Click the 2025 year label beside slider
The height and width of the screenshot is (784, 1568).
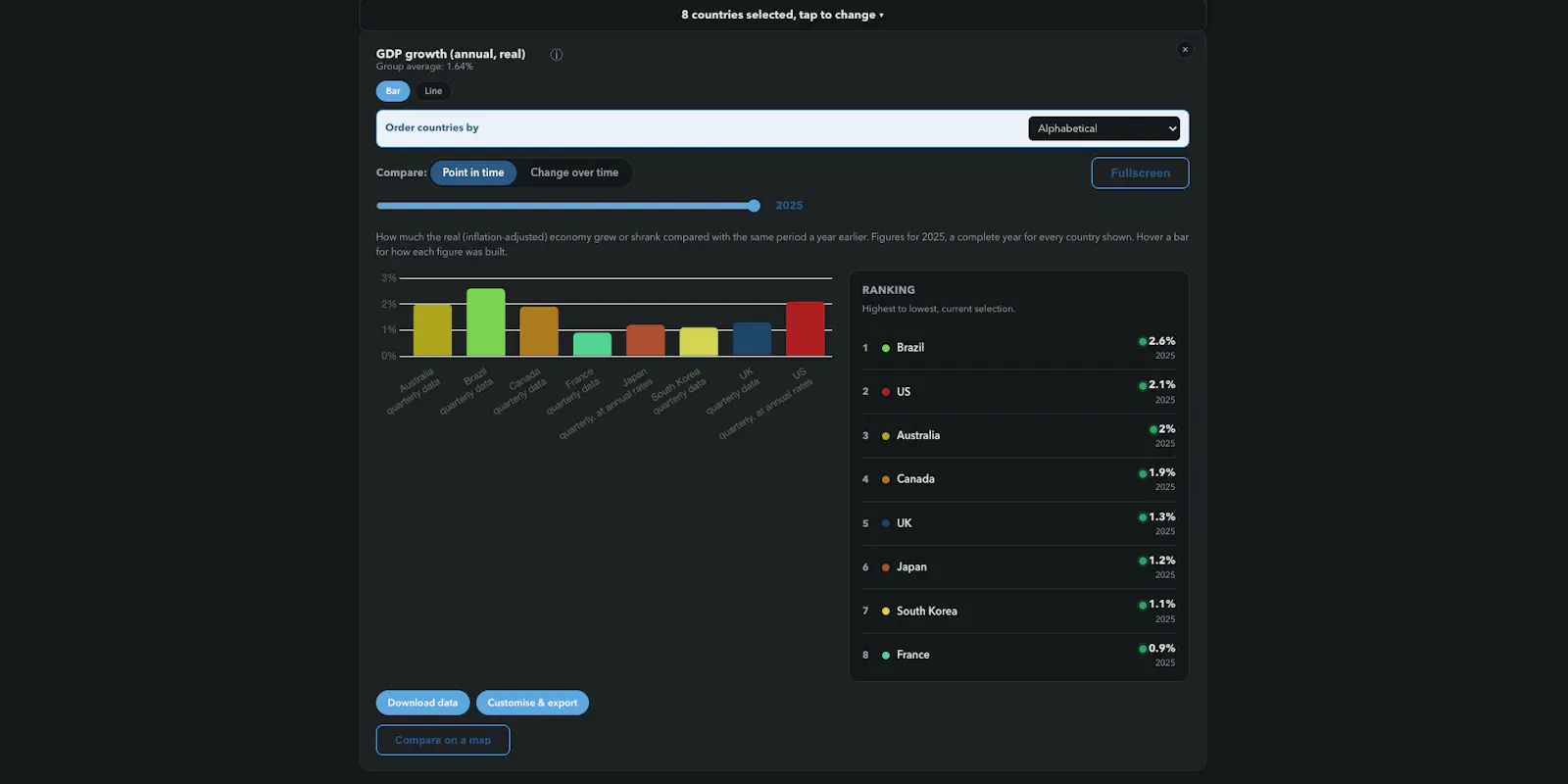(789, 206)
